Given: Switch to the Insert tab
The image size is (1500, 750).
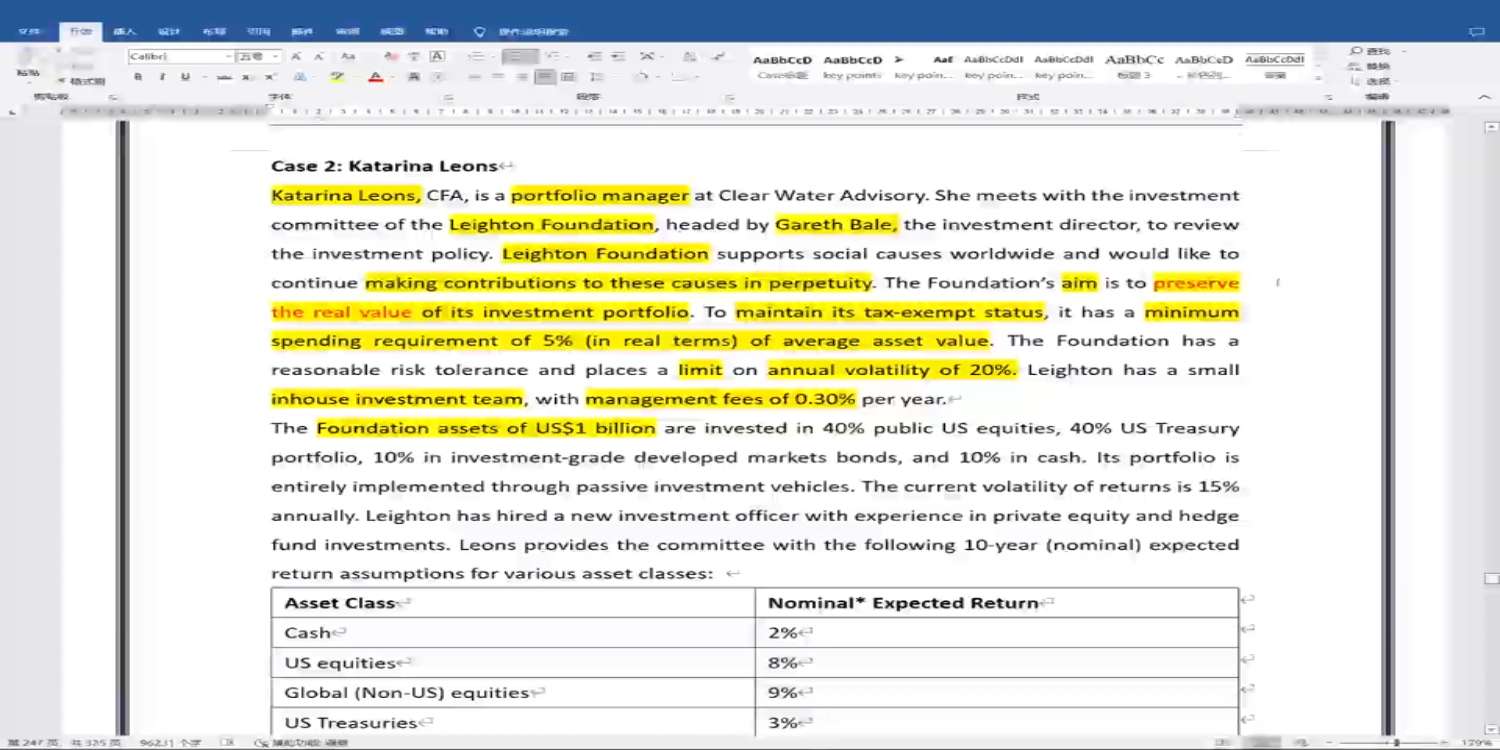Looking at the screenshot, I should click(125, 32).
